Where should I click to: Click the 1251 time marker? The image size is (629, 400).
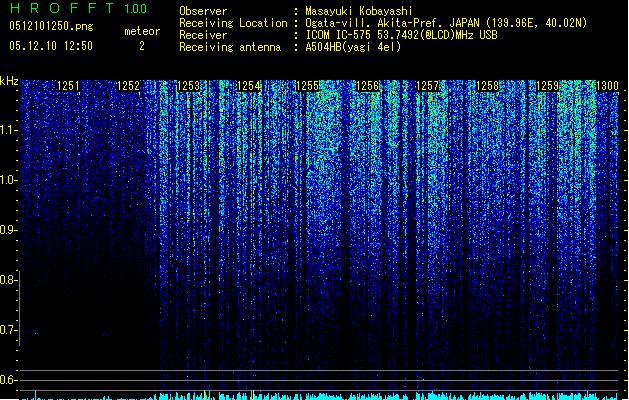pos(68,86)
